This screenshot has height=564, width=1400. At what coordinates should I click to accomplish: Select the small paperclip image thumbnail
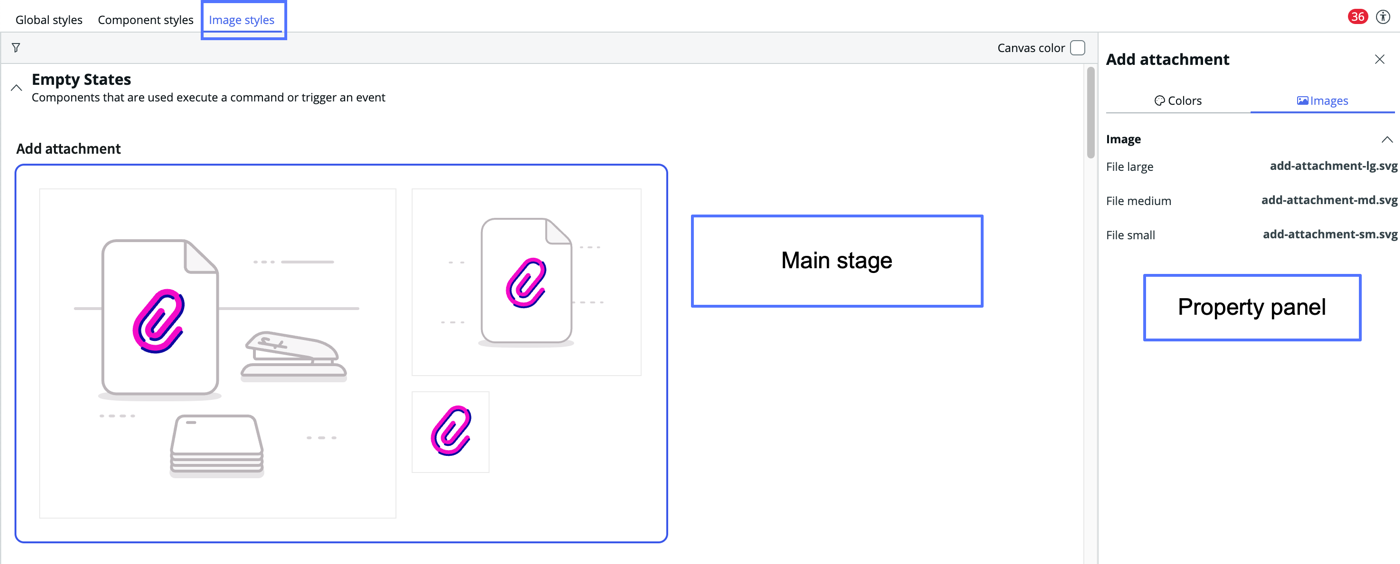click(x=450, y=432)
